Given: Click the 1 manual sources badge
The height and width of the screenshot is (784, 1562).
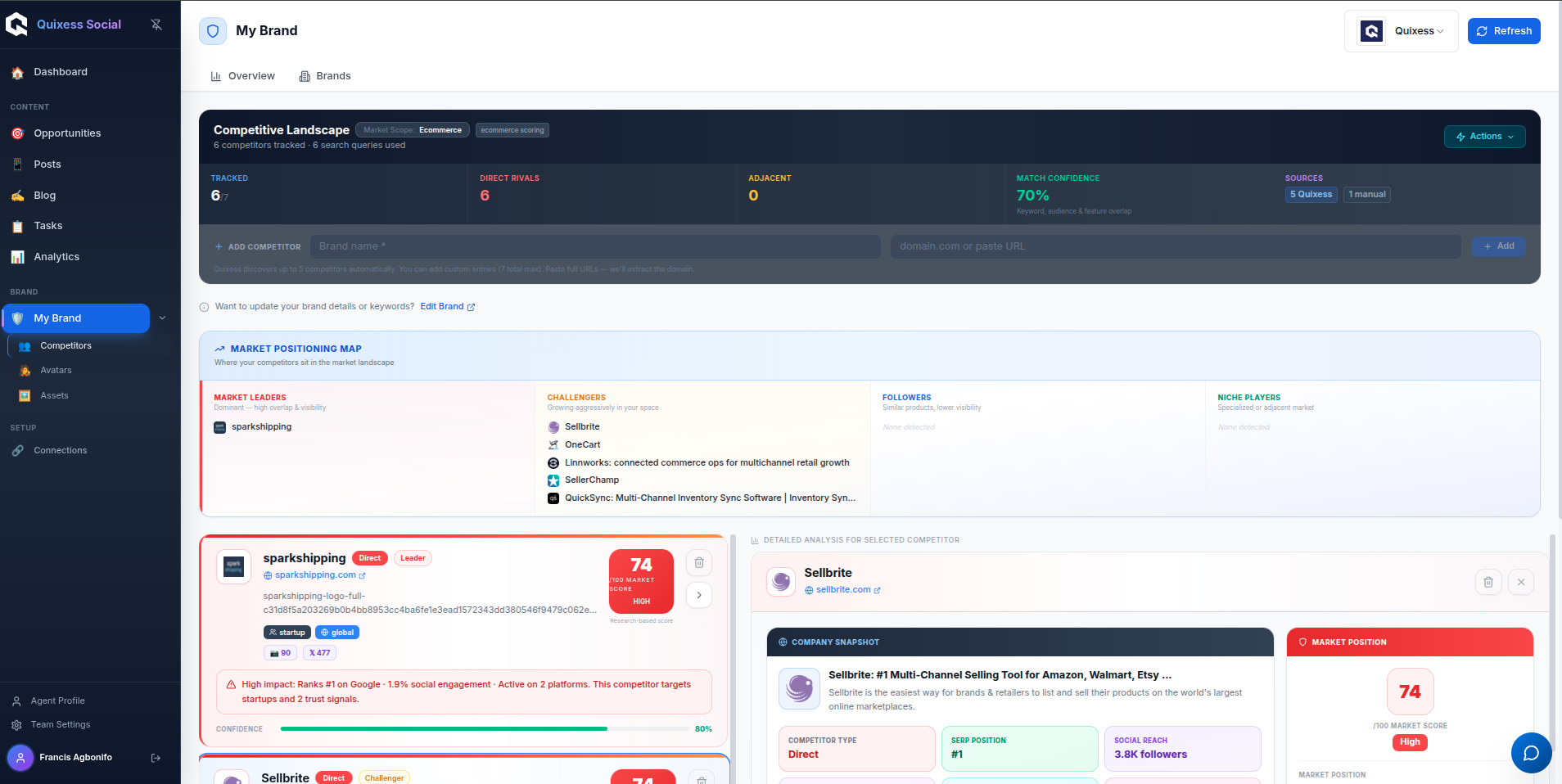Looking at the screenshot, I should pos(1367,195).
